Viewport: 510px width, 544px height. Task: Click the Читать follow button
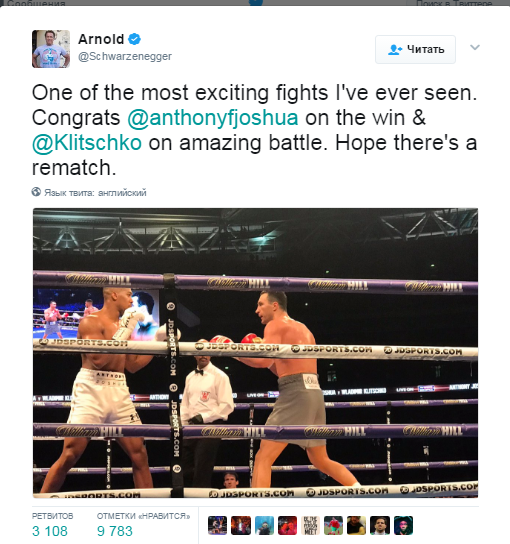tap(415, 49)
